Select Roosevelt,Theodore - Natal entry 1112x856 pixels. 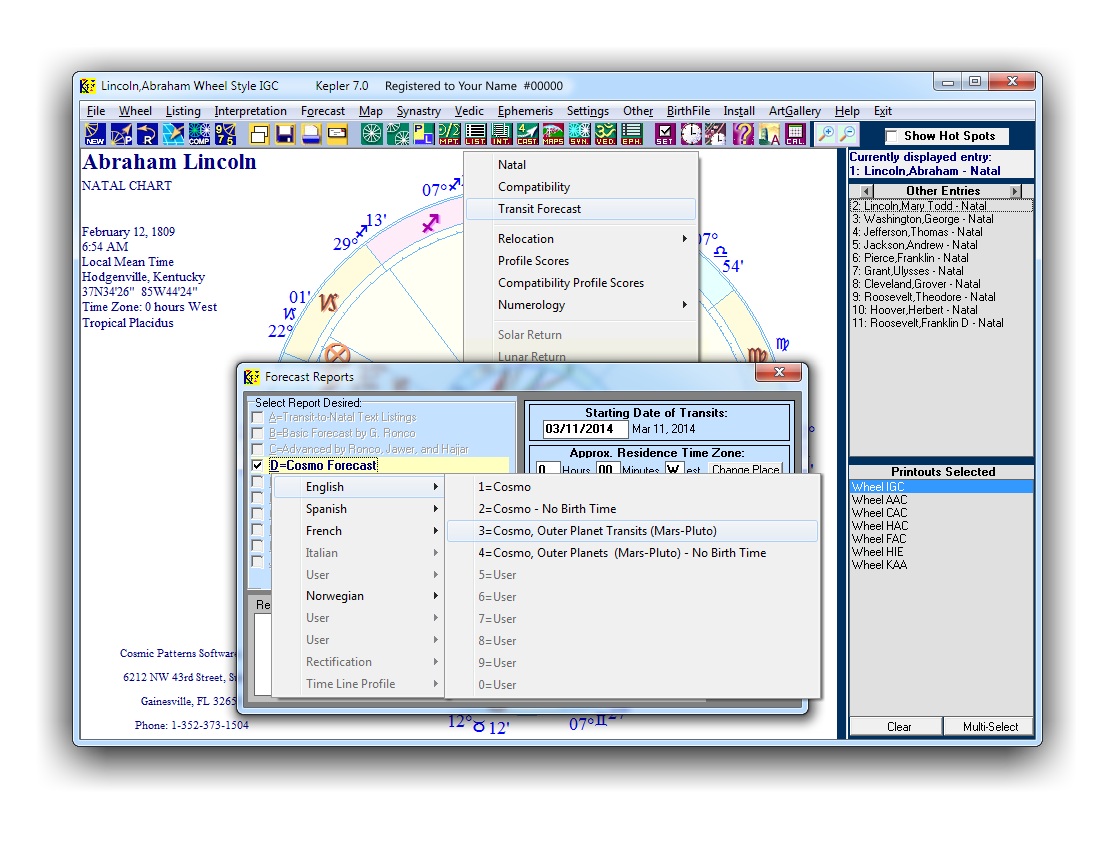(940, 296)
